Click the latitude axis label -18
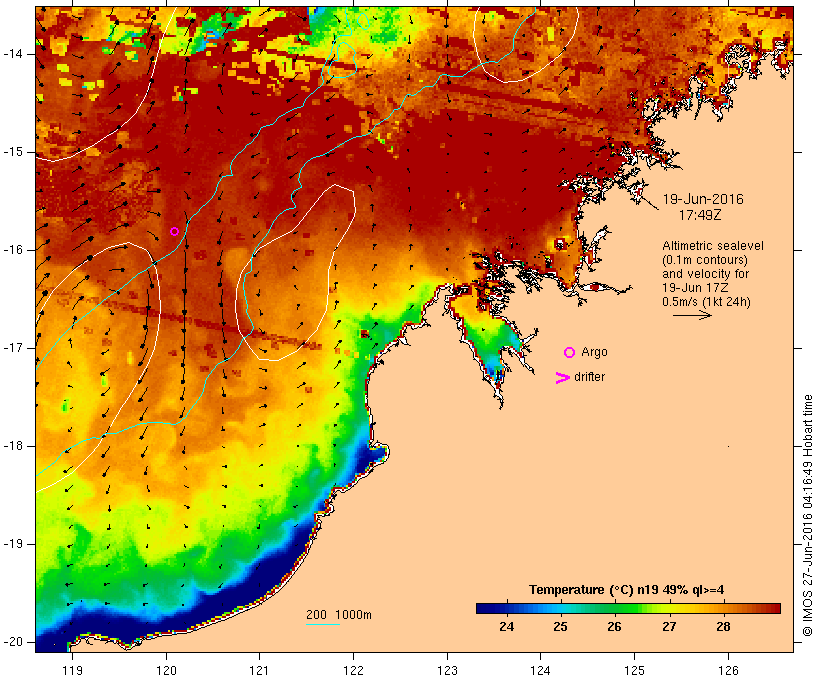The image size is (820, 680). click(x=13, y=446)
